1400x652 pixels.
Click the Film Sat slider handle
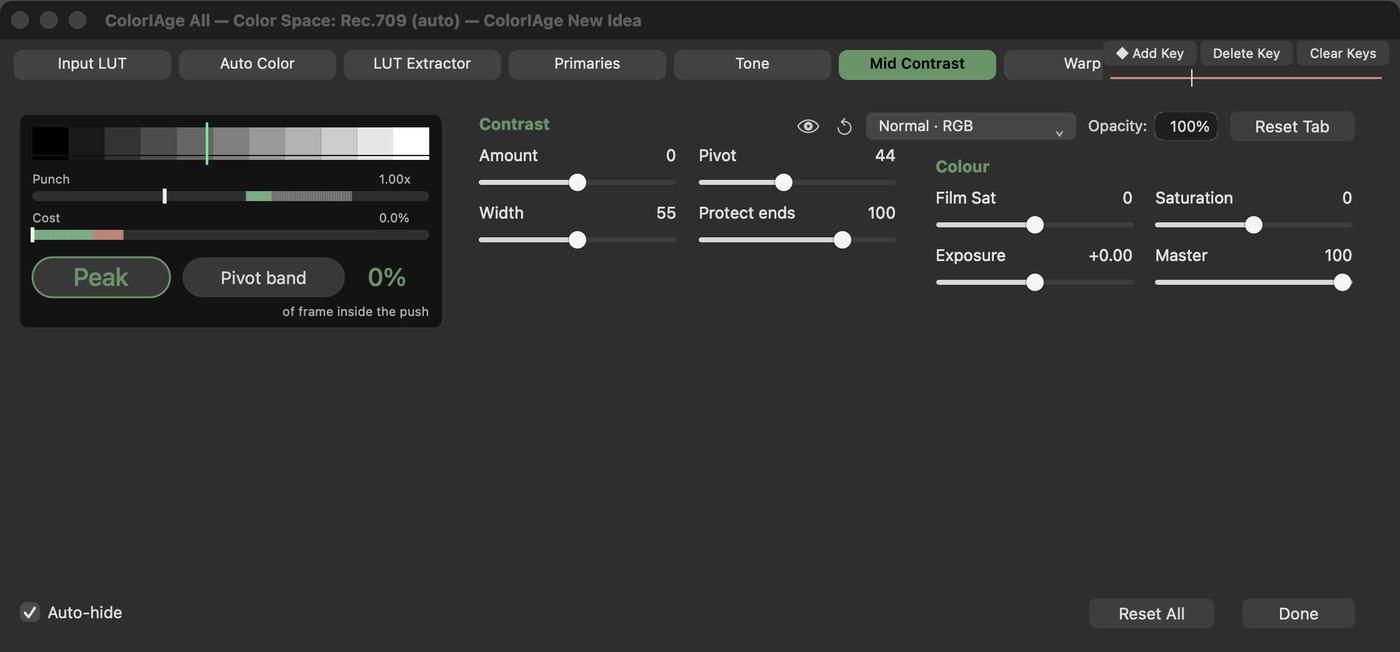[1035, 225]
